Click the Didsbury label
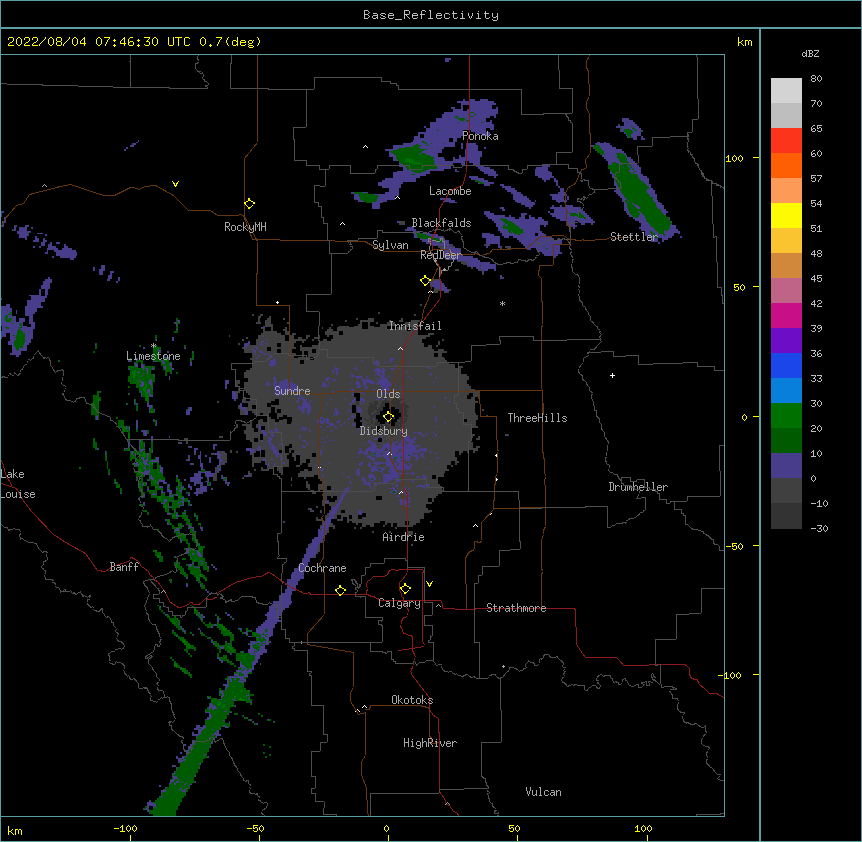862x842 pixels. (384, 431)
